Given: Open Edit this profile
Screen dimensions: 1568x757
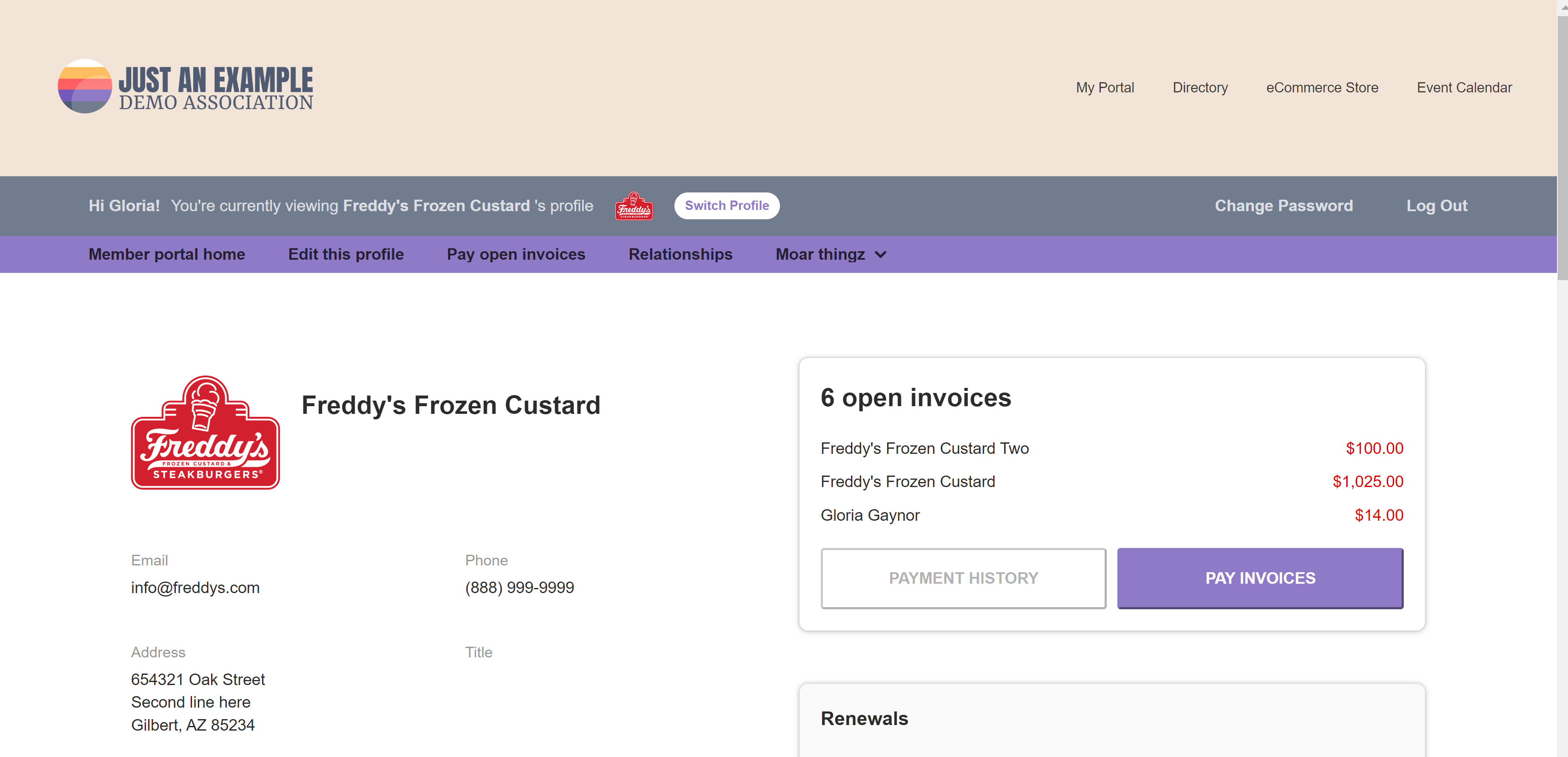Looking at the screenshot, I should click(346, 255).
